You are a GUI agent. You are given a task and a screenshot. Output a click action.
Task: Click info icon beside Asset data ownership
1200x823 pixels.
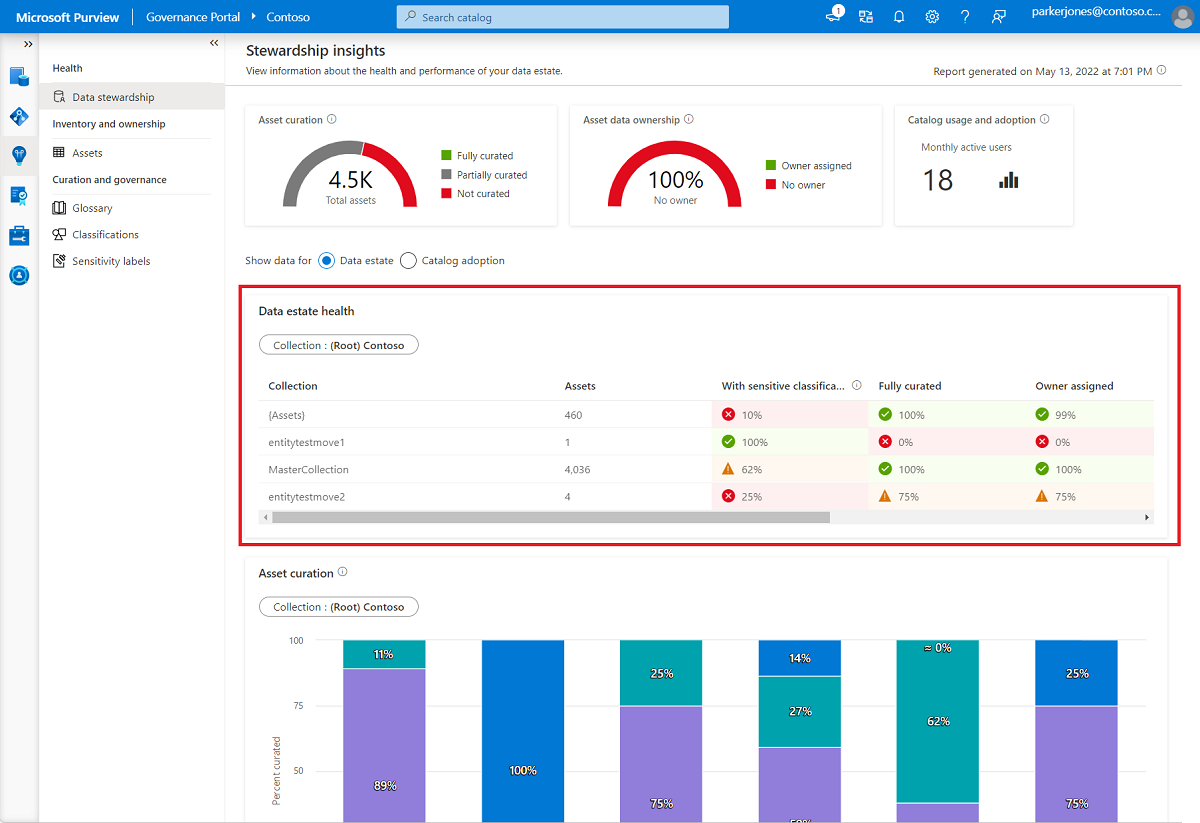689,119
